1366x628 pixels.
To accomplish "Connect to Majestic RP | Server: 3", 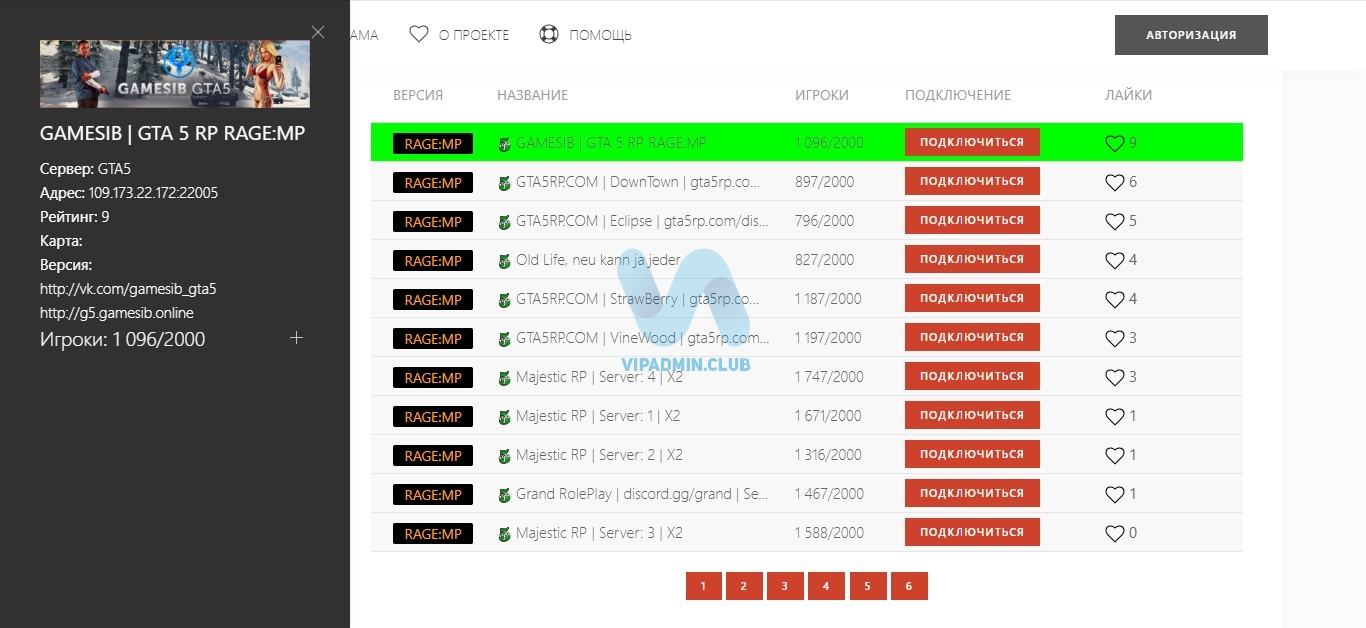I will point(972,532).
